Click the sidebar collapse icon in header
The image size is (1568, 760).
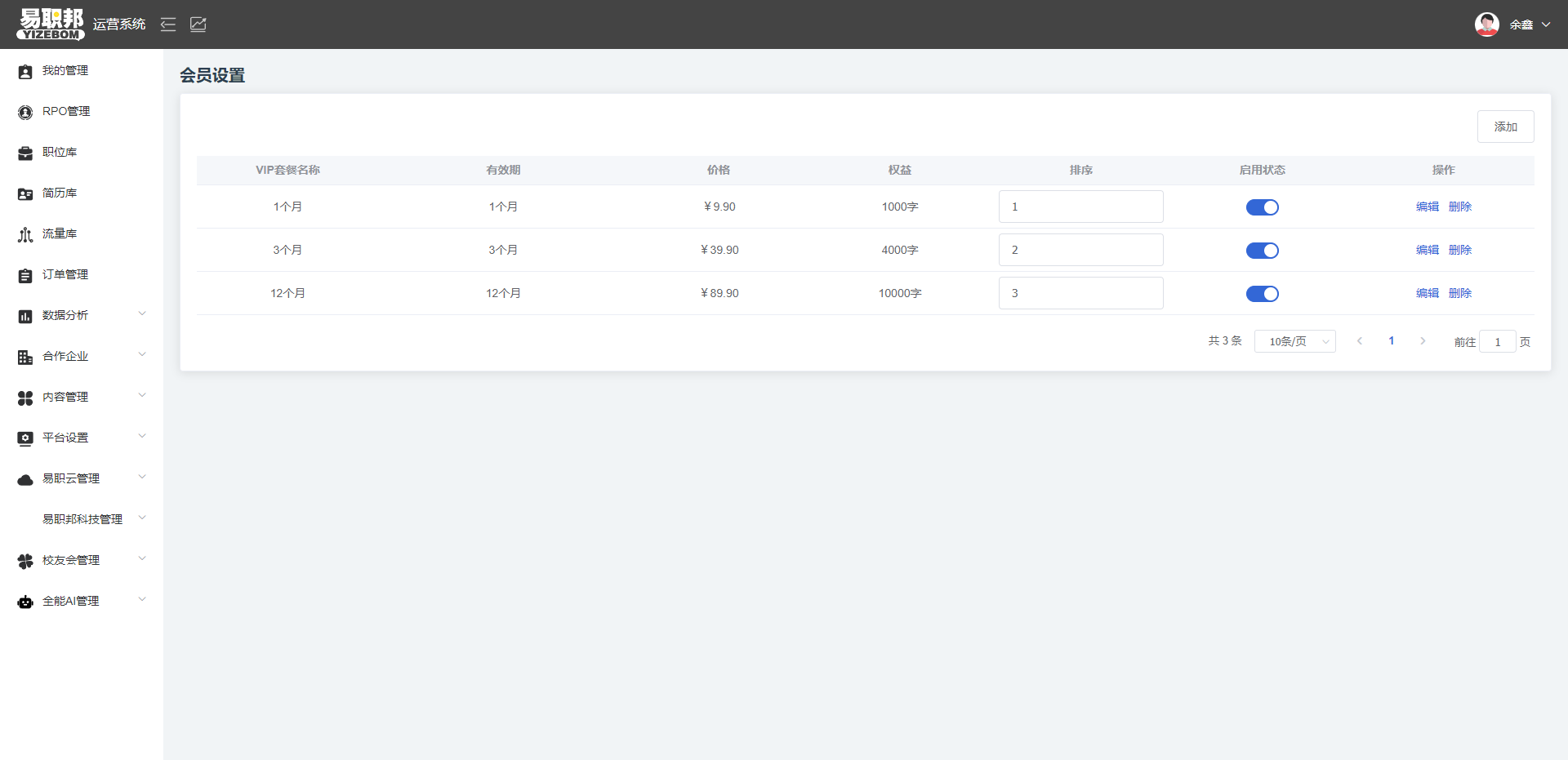pyautogui.click(x=168, y=24)
